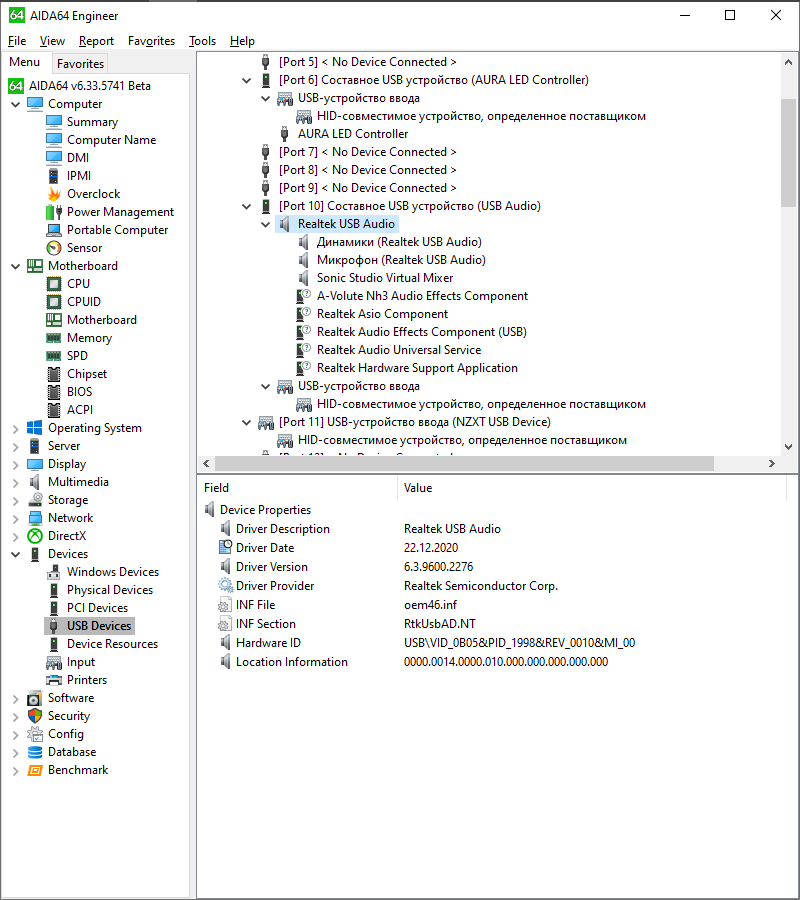800x900 pixels.
Task: Open the Favorites menu
Action: pos(152,41)
